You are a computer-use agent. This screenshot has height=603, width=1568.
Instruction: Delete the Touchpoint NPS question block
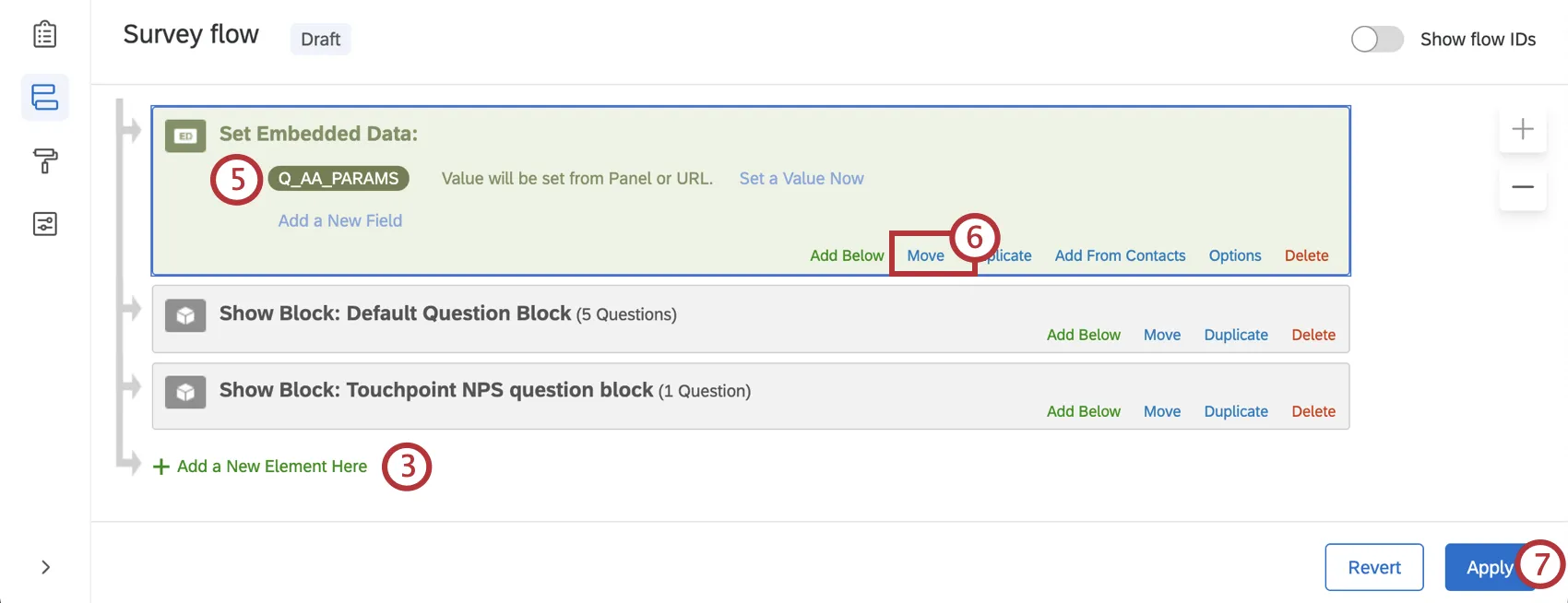[1313, 411]
